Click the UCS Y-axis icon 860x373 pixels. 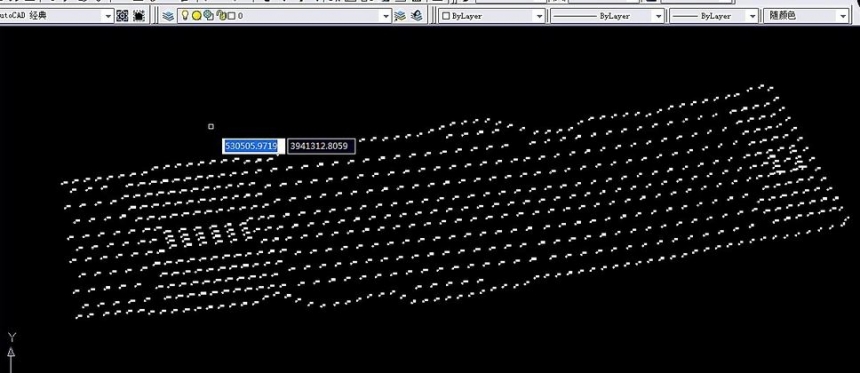(x=12, y=351)
